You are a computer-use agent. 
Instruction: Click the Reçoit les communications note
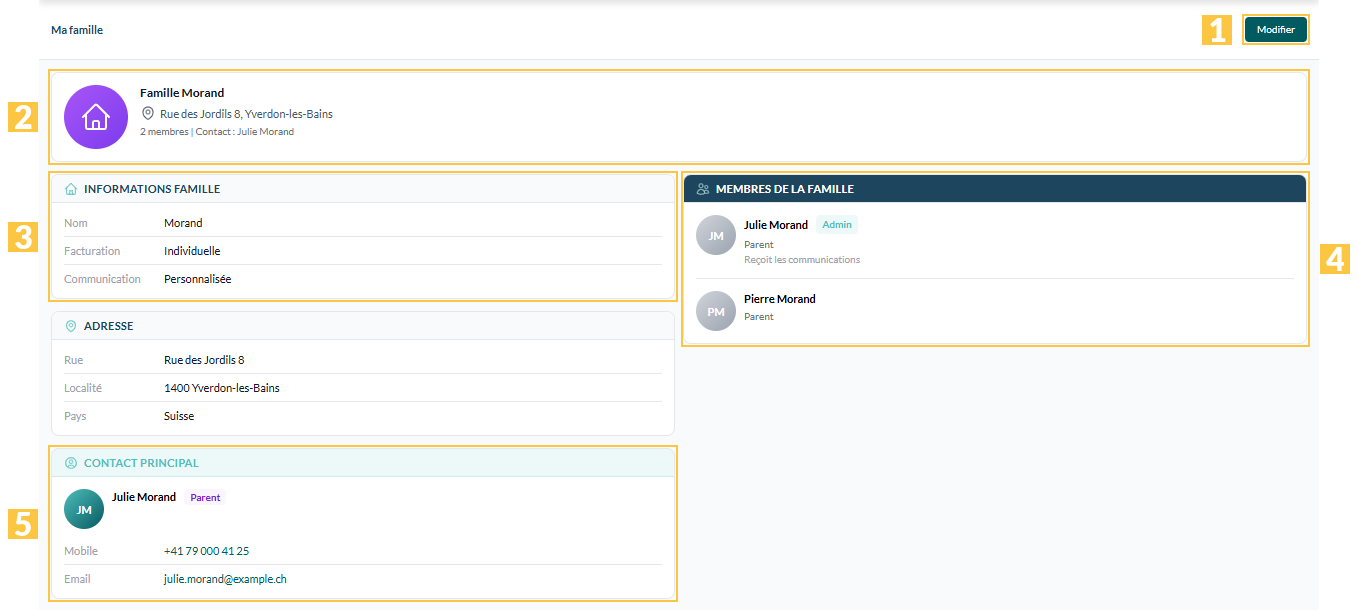tap(802, 260)
